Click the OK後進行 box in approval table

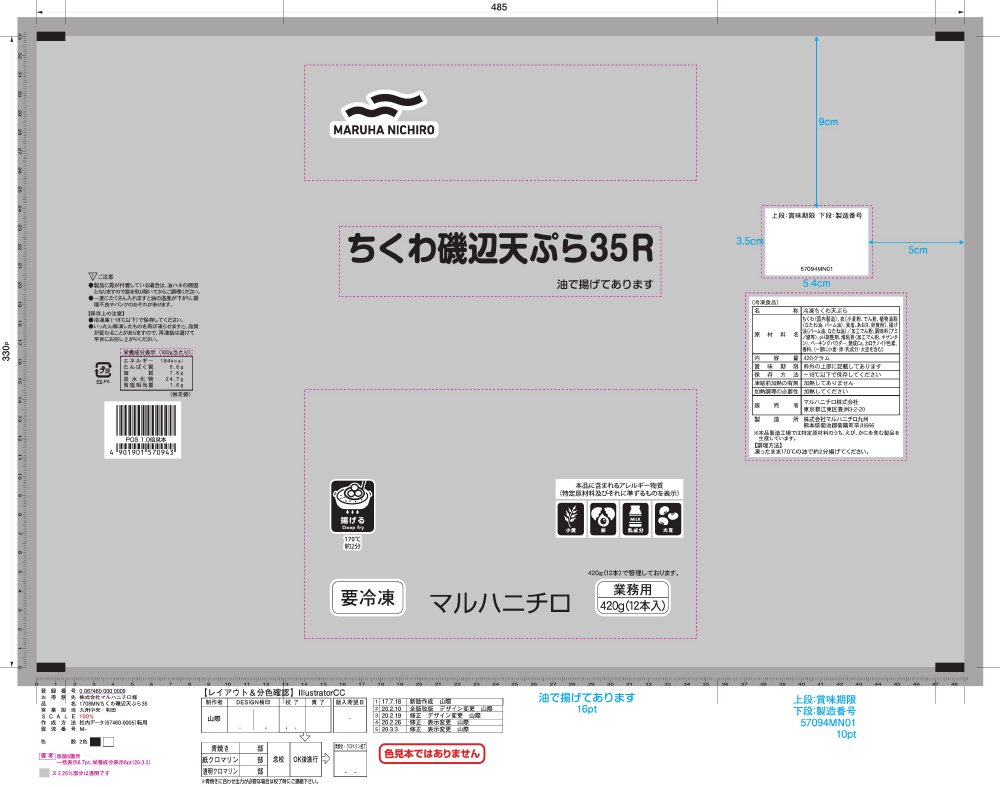point(305,759)
